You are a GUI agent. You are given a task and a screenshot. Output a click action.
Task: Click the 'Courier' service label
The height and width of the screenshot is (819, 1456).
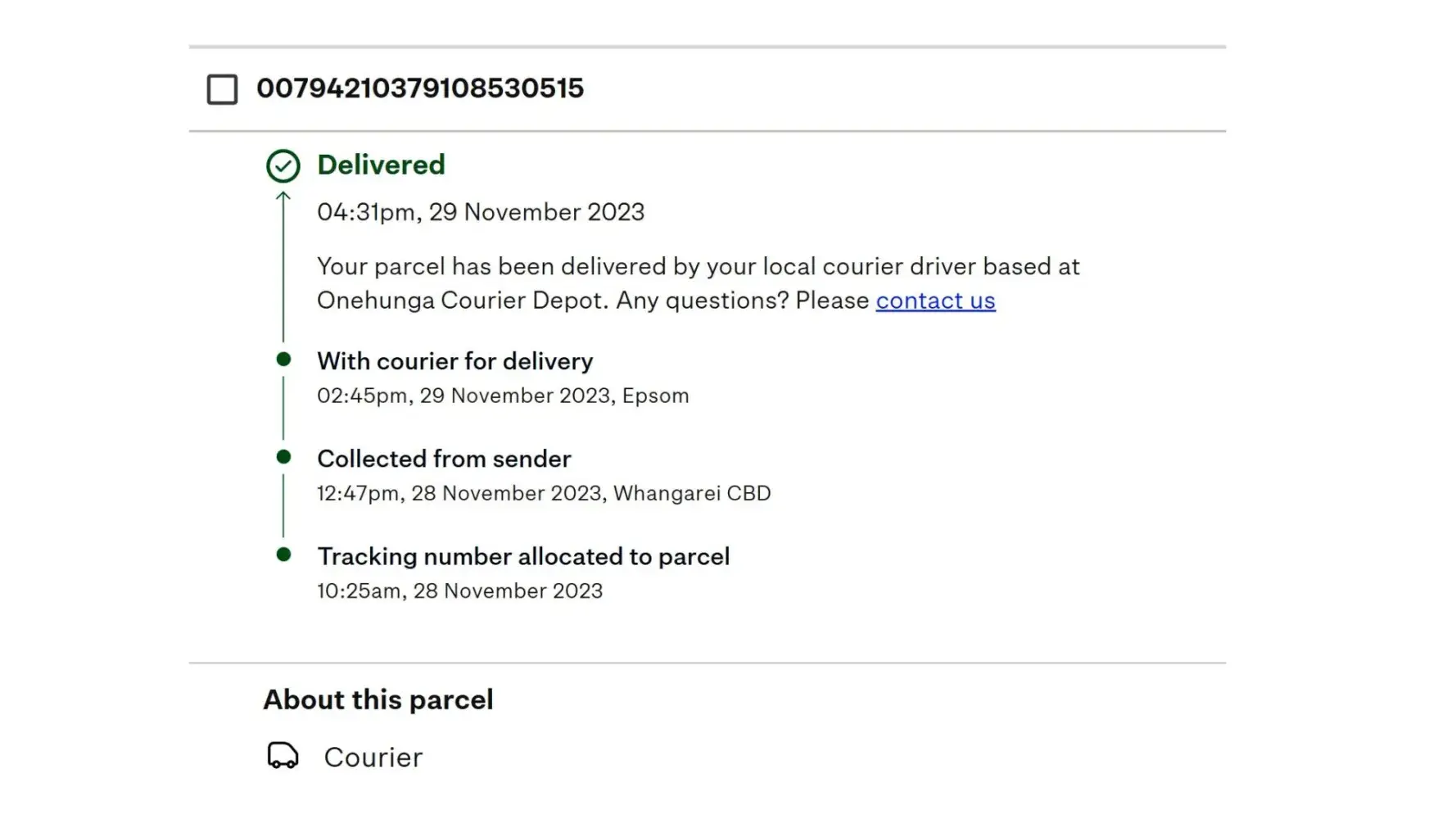pyautogui.click(x=373, y=758)
